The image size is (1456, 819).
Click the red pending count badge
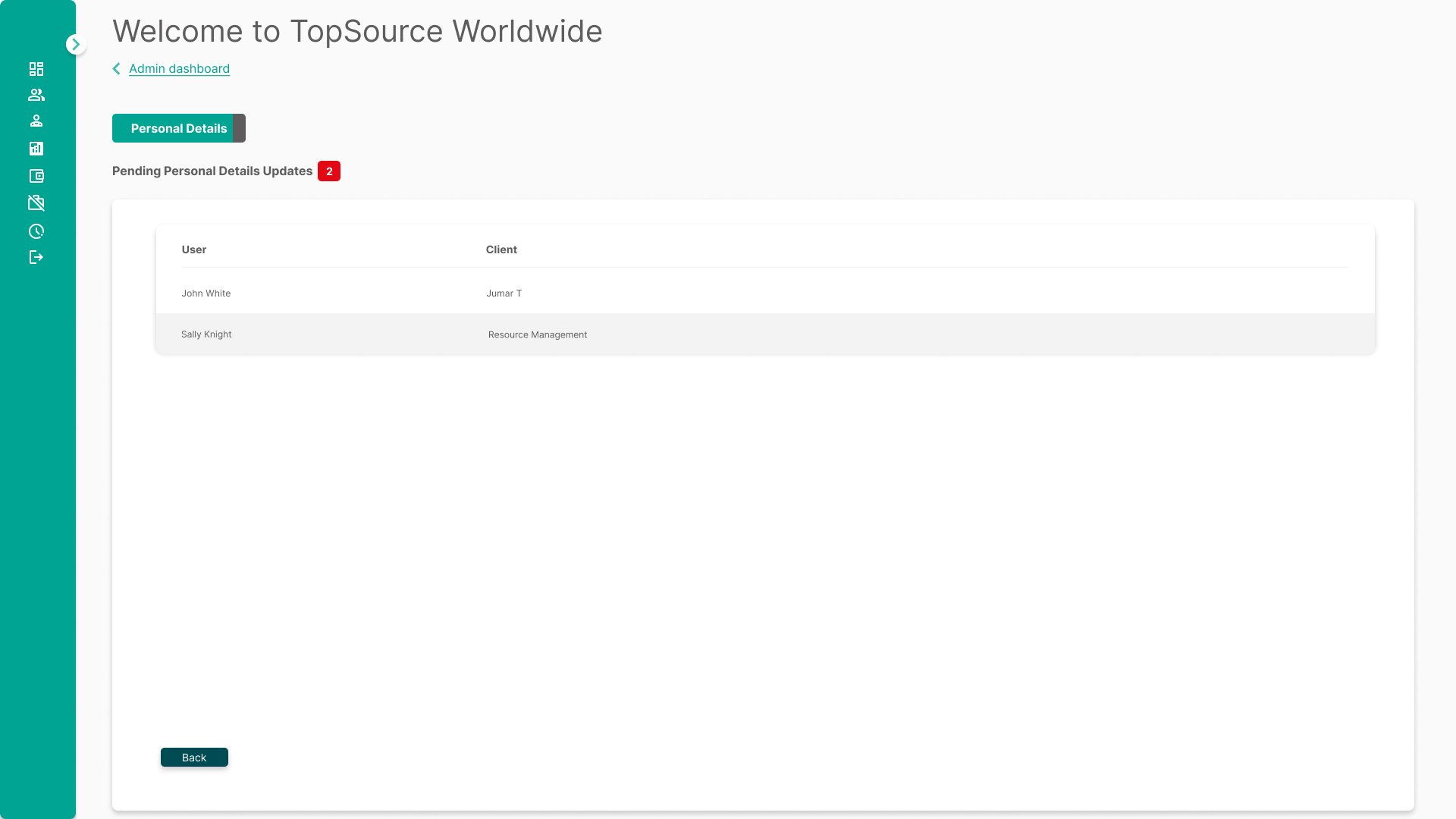tap(329, 171)
